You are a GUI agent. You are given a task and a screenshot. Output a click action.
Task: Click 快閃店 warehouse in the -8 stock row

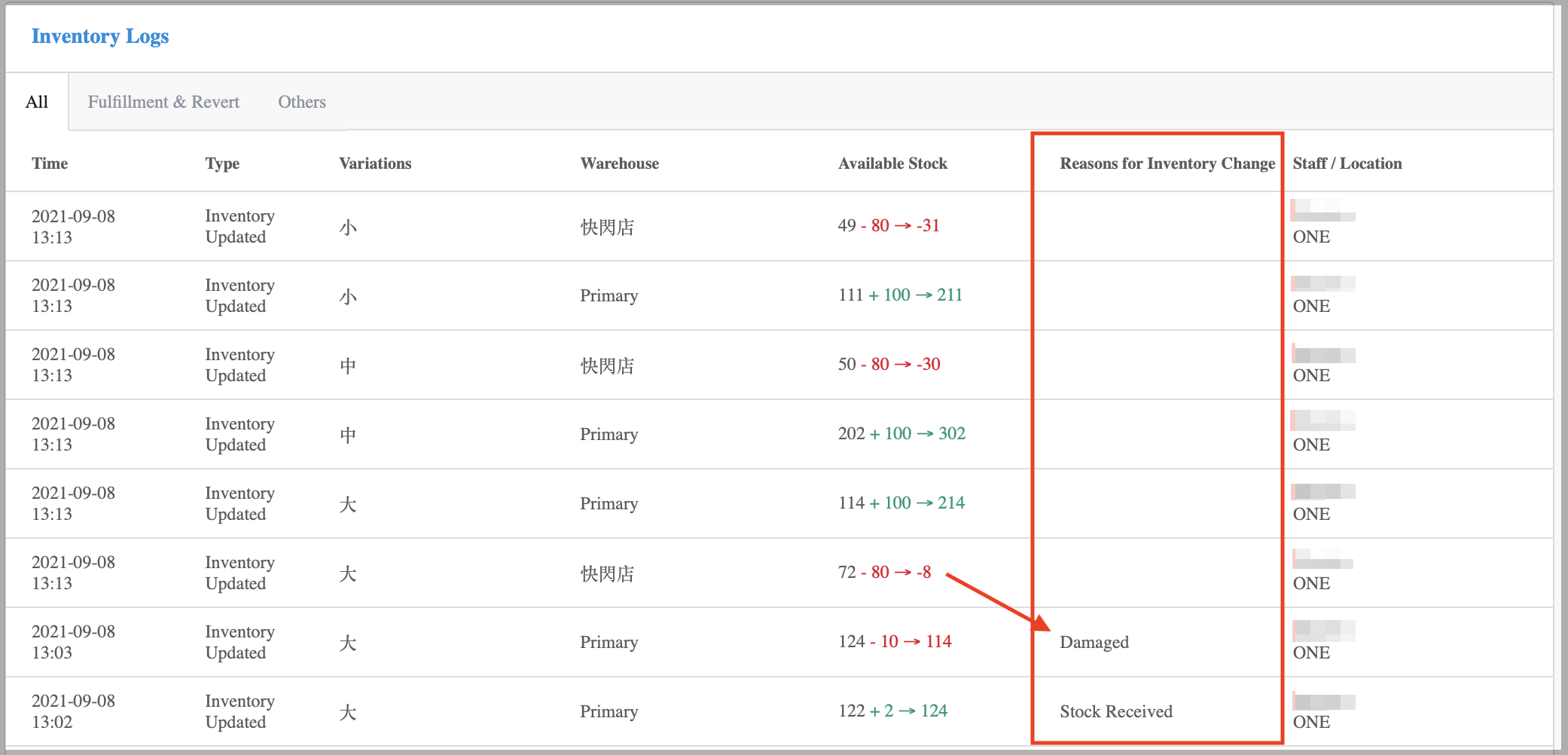607,573
